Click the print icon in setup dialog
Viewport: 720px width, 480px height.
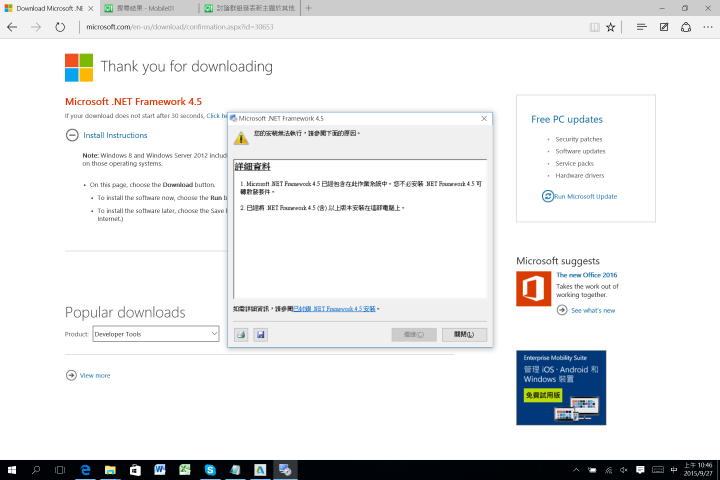[x=241, y=335]
